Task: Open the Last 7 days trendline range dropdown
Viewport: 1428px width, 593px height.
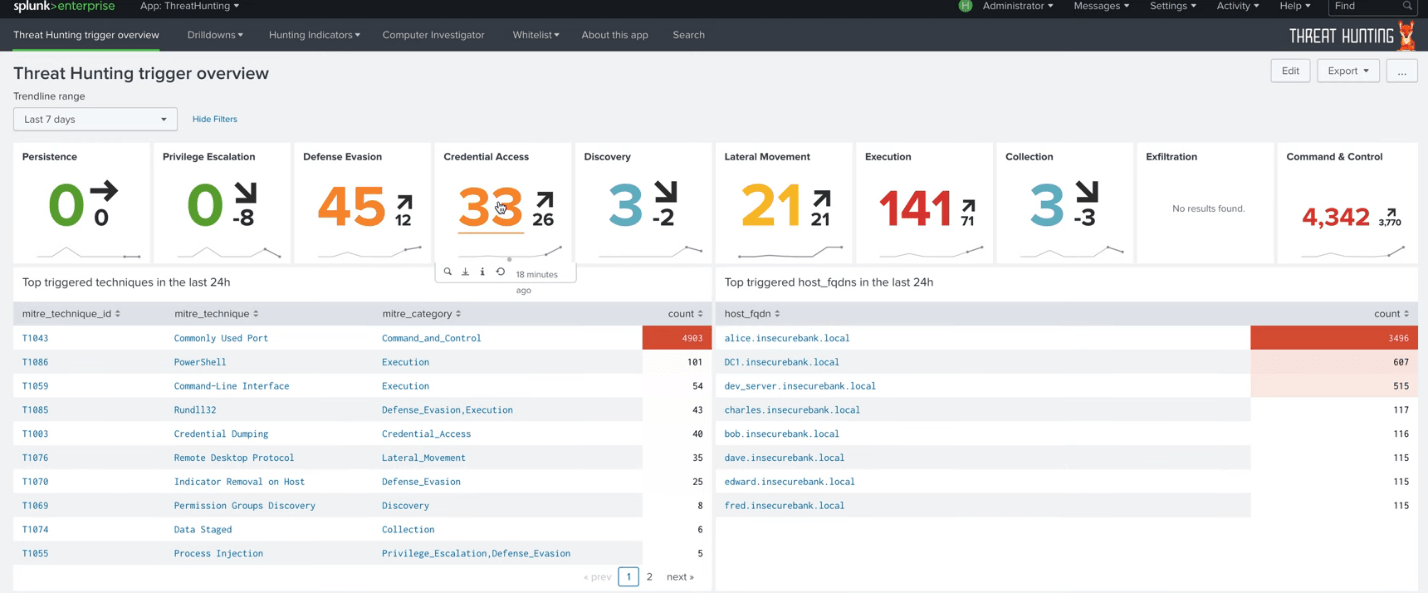Action: [95, 118]
